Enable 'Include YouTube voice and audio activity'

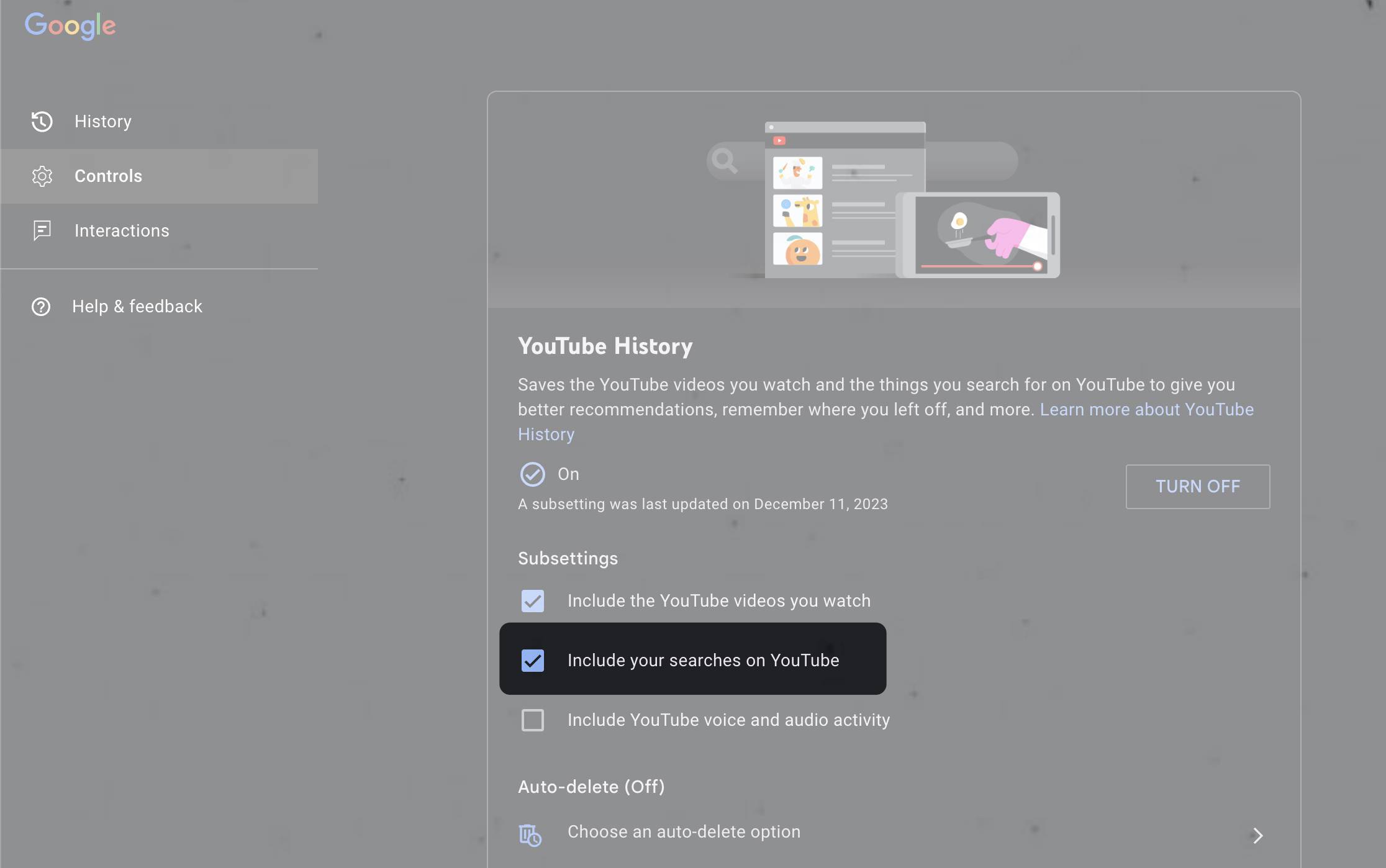point(532,720)
